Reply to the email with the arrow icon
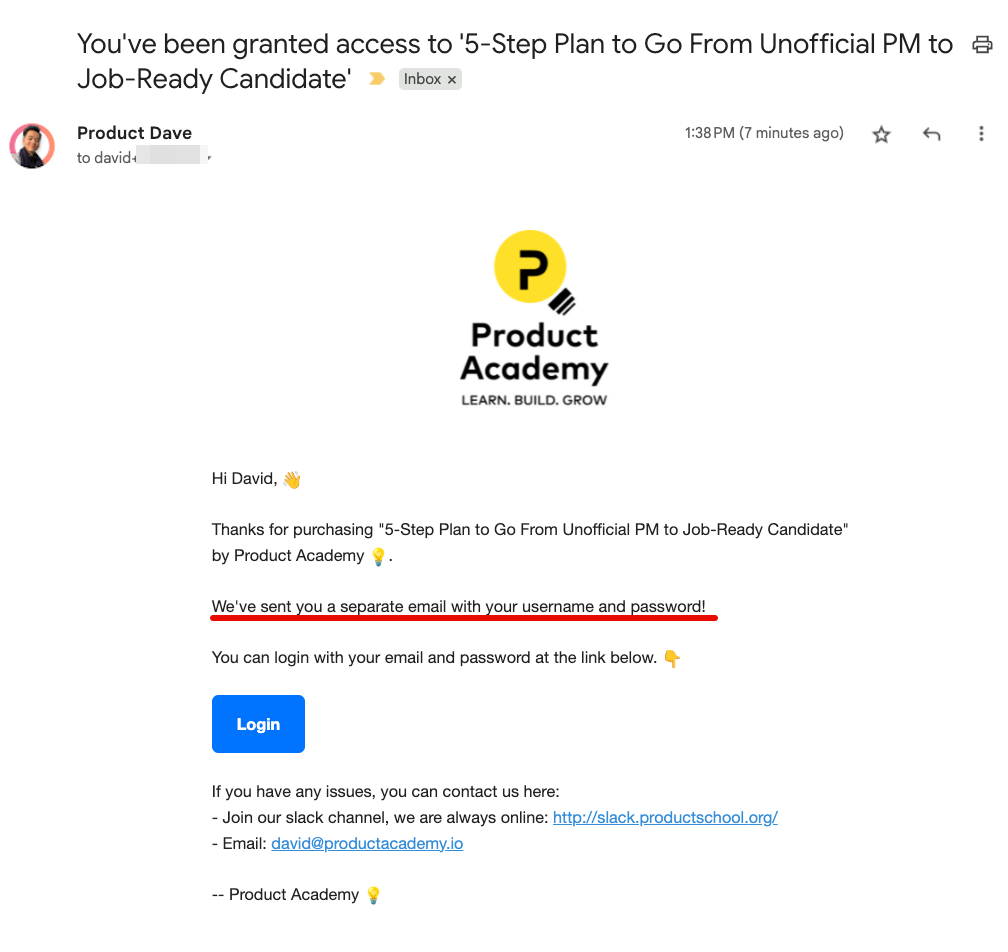The height and width of the screenshot is (952, 1008). [932, 134]
